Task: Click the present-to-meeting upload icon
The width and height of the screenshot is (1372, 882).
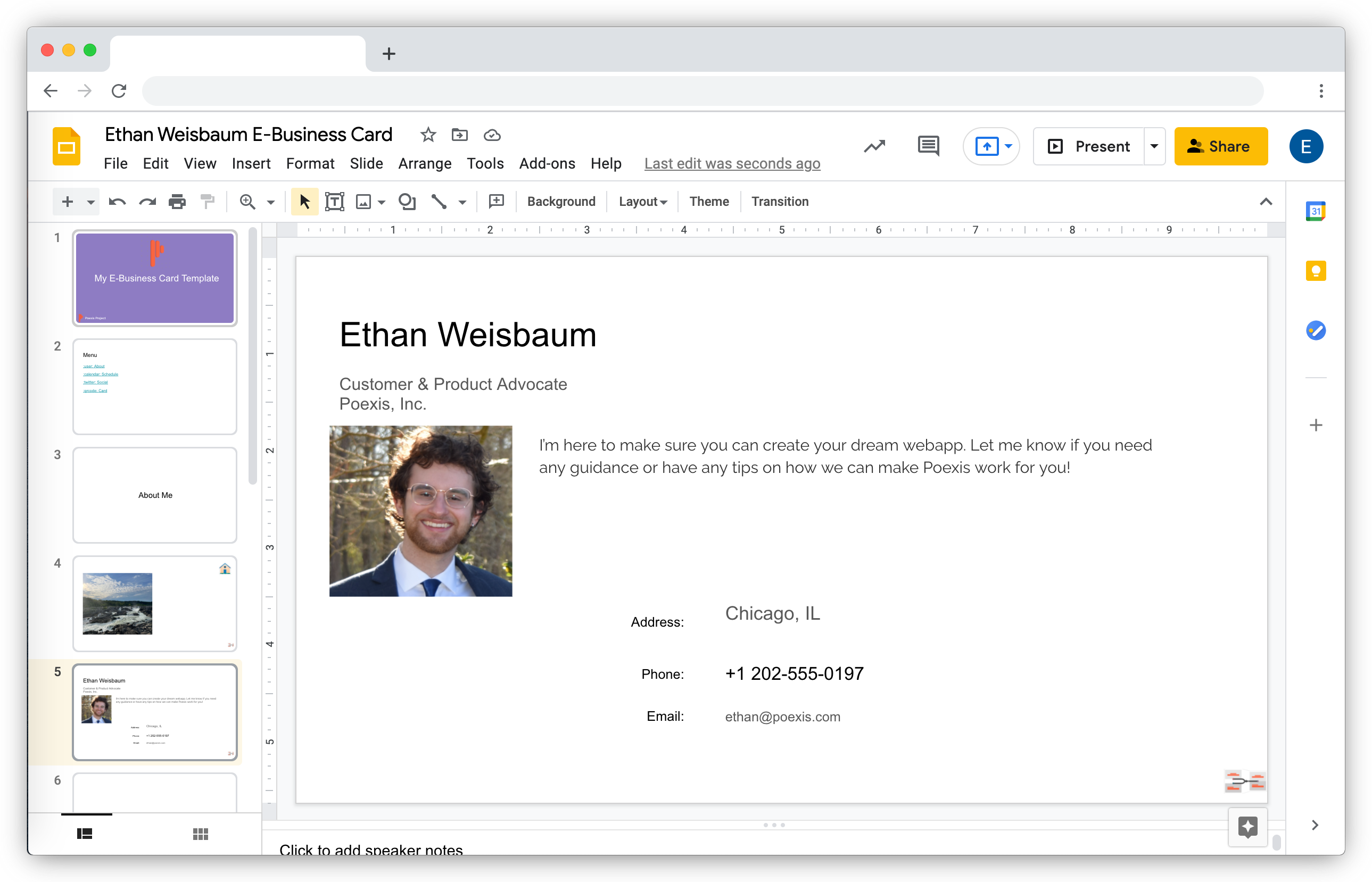Action: (987, 147)
